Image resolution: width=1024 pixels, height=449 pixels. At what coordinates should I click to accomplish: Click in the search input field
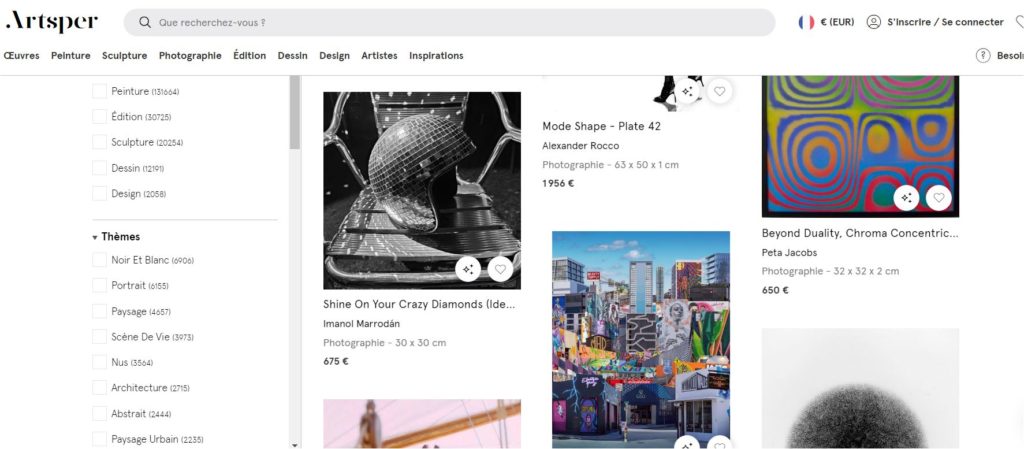(x=450, y=22)
